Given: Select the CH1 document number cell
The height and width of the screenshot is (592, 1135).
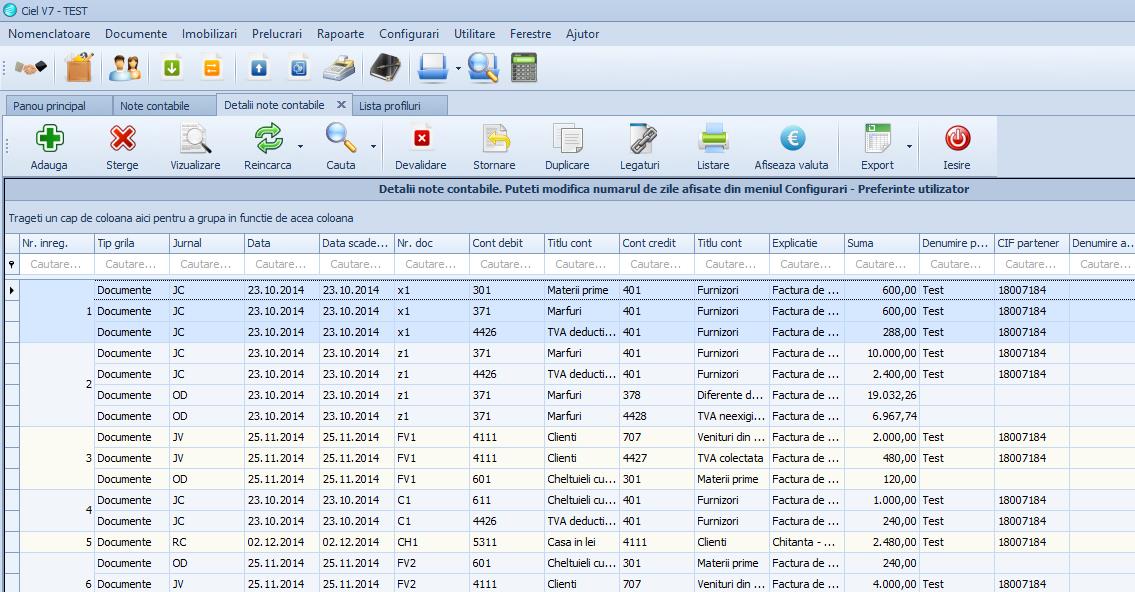Looking at the screenshot, I should point(432,542).
